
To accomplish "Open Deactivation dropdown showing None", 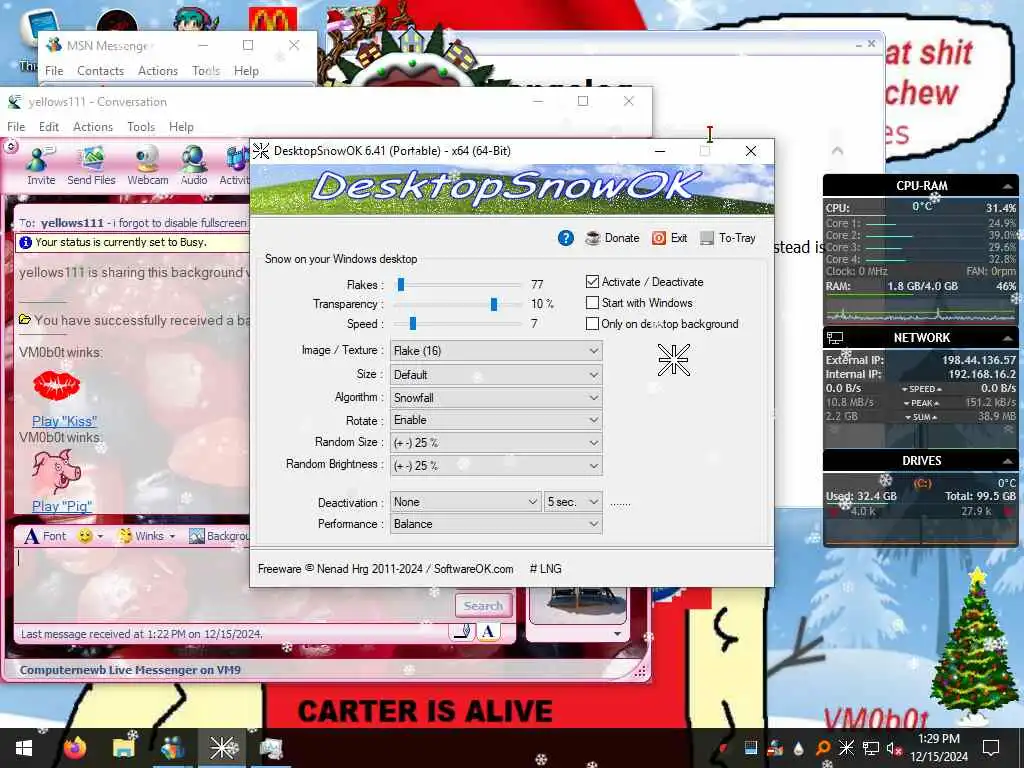I will point(466,502).
